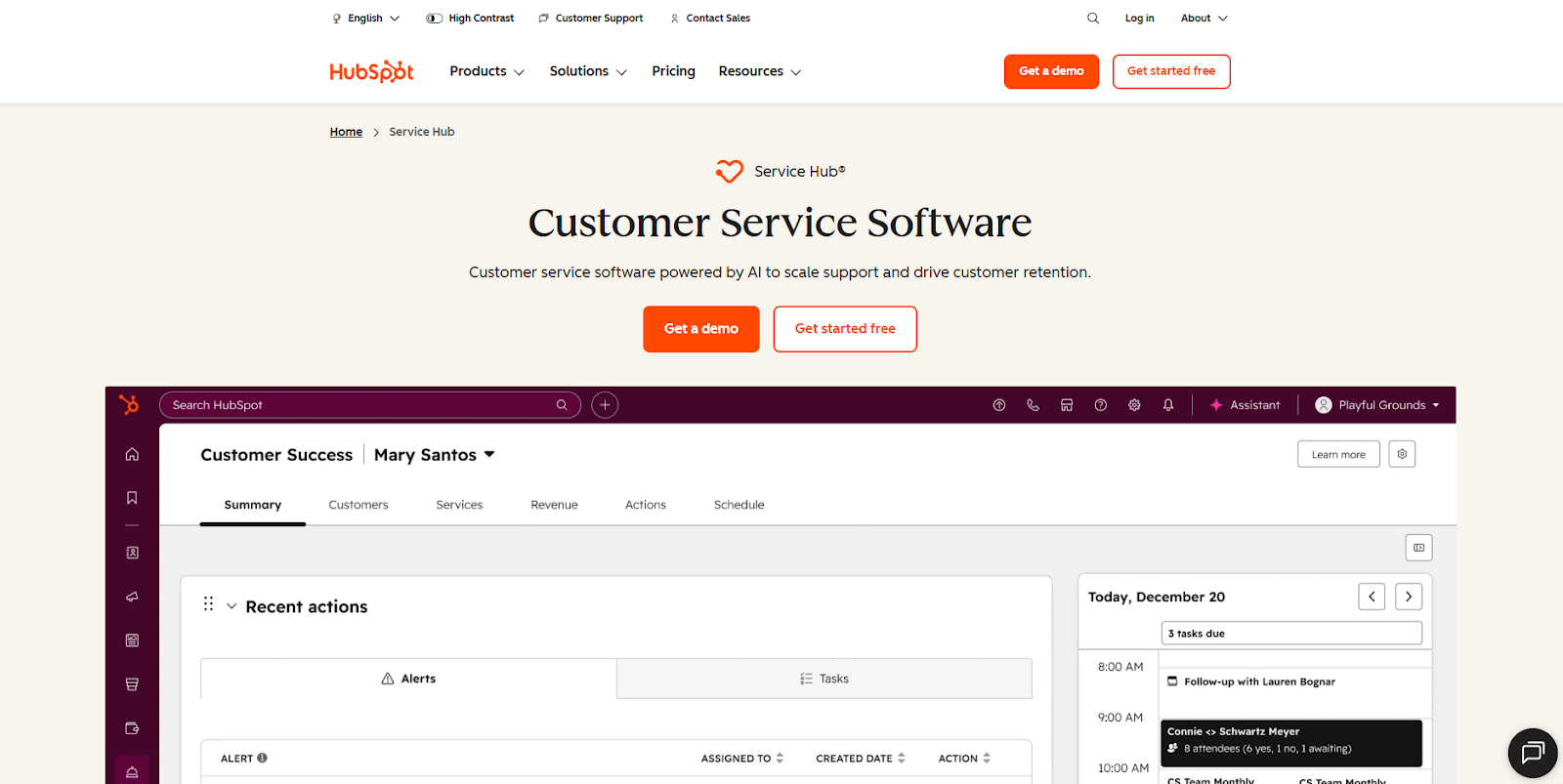Open the English language dropdown

point(365,18)
